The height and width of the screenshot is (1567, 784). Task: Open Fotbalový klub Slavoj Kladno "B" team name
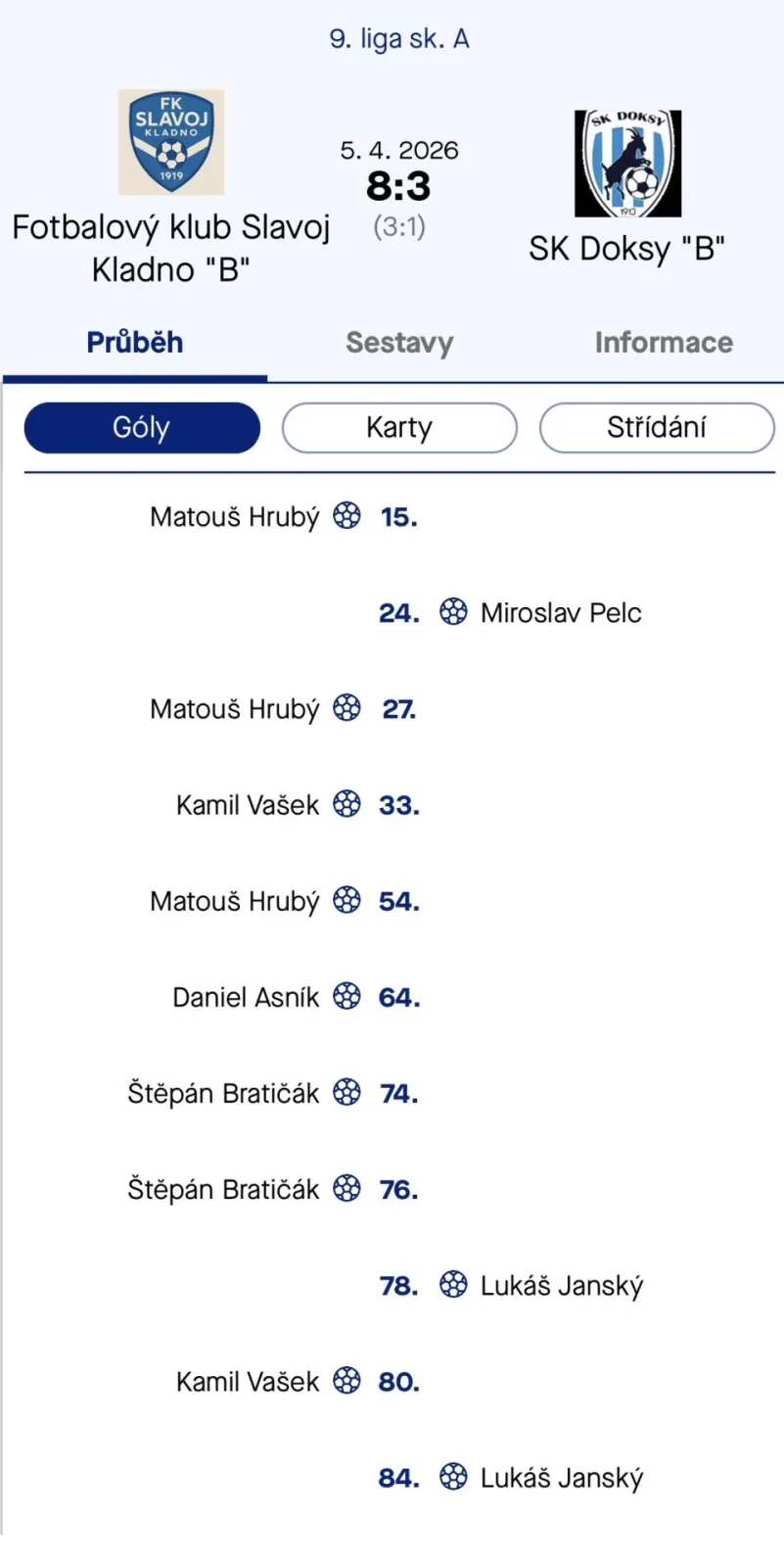171,248
